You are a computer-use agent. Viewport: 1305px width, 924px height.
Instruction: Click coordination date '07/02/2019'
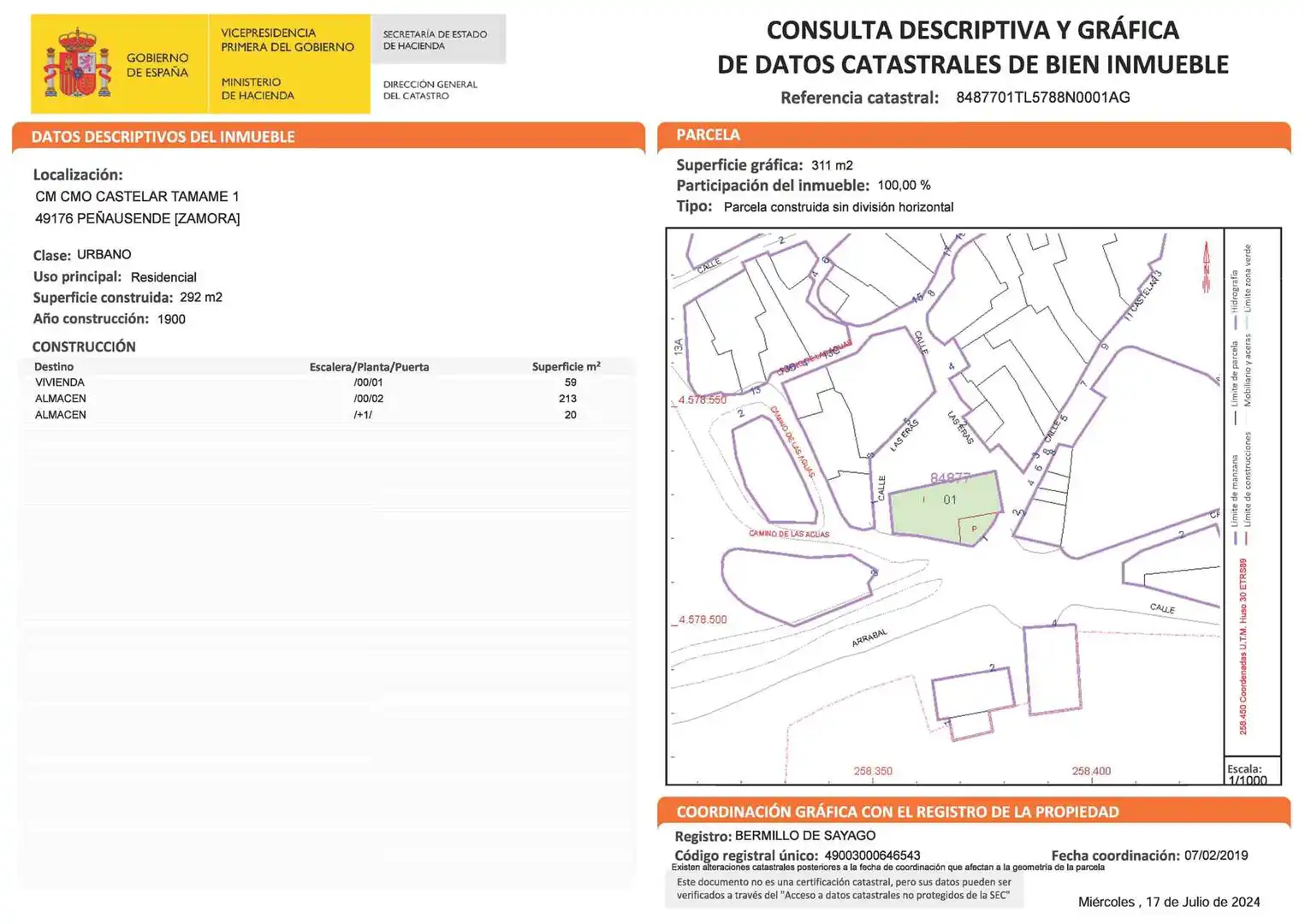1216,856
